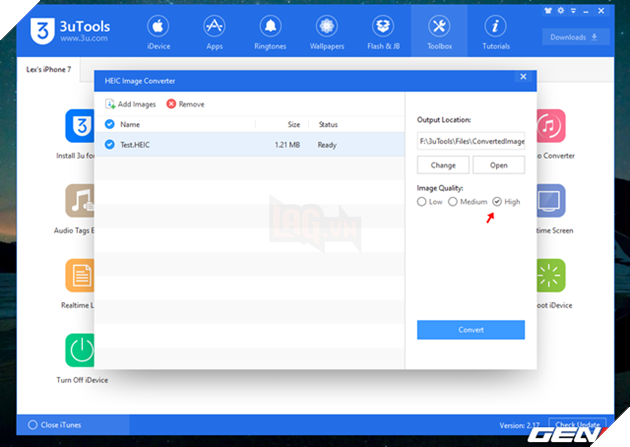Click the Downloads button
Image resolution: width=630 pixels, height=447 pixels.
point(575,37)
